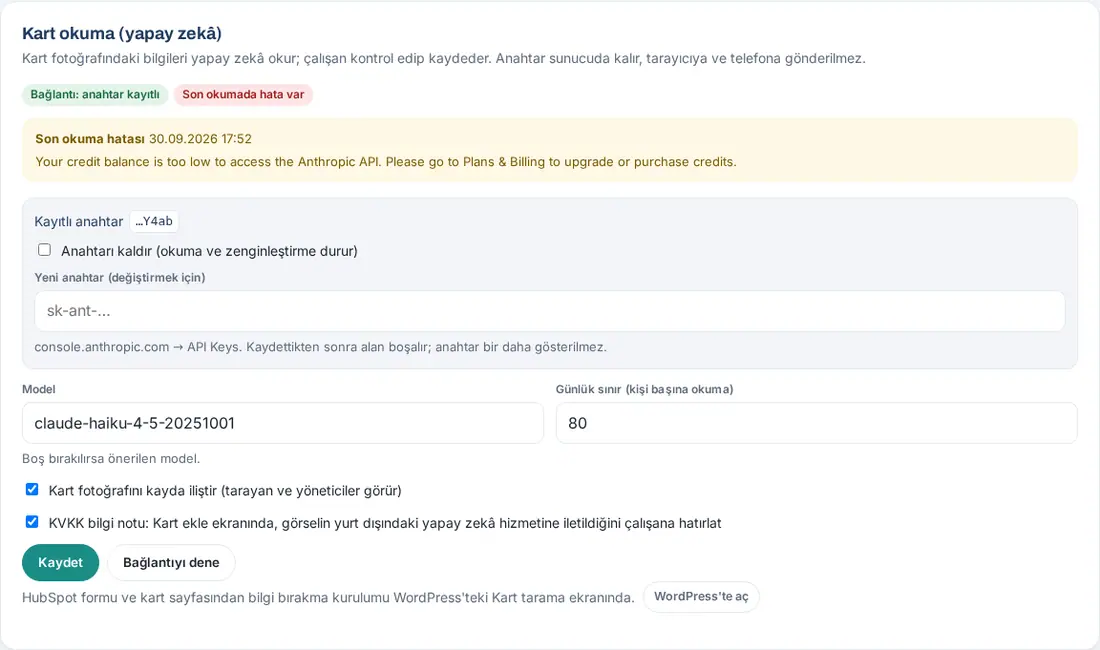1100x650 pixels.
Task: Click the green Kaydet button
Action: tap(60, 562)
